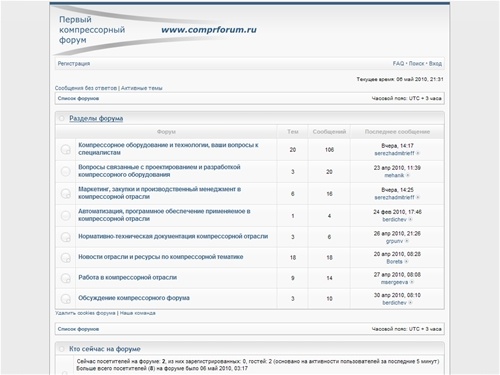Click the Последнее сообщение column header
This screenshot has width=500, height=375.
pos(397,132)
